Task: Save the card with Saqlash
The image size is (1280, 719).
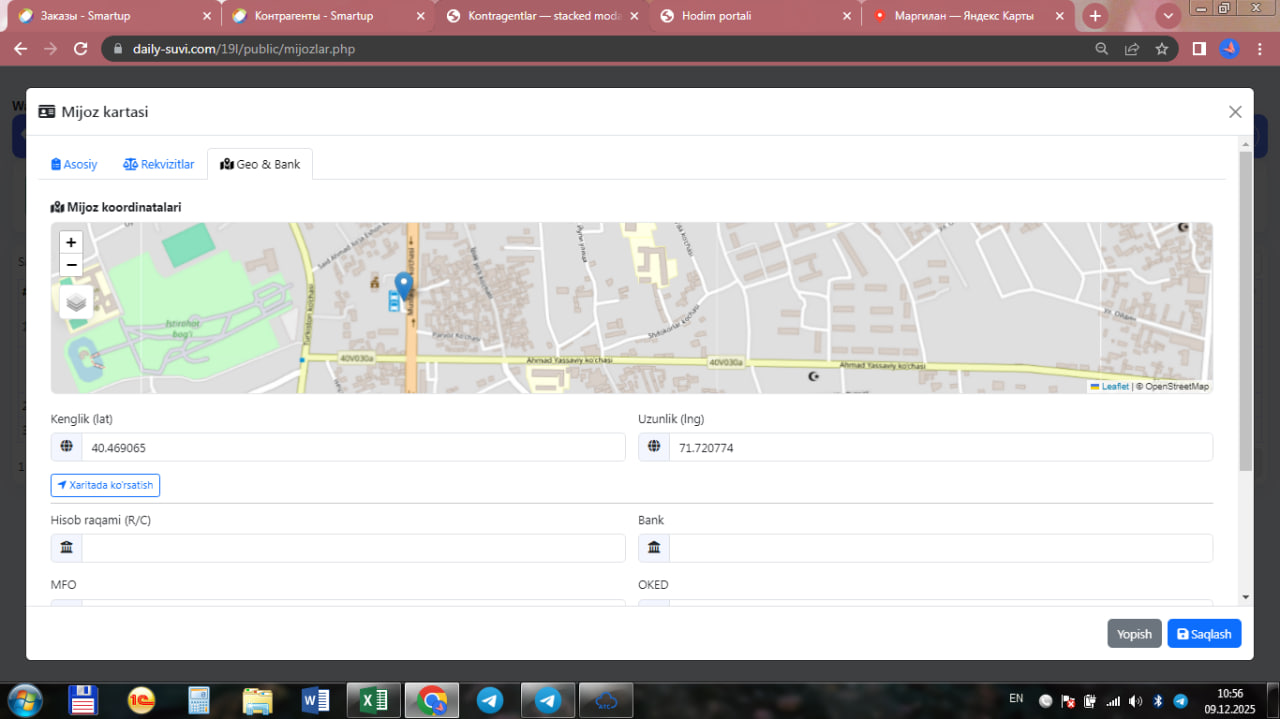Action: pos(1204,634)
